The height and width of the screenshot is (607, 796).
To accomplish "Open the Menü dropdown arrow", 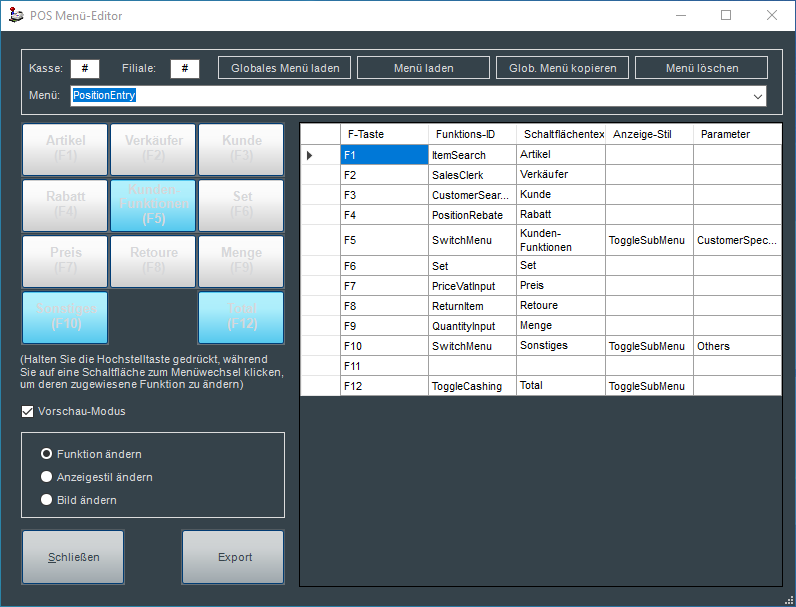I will (757, 96).
